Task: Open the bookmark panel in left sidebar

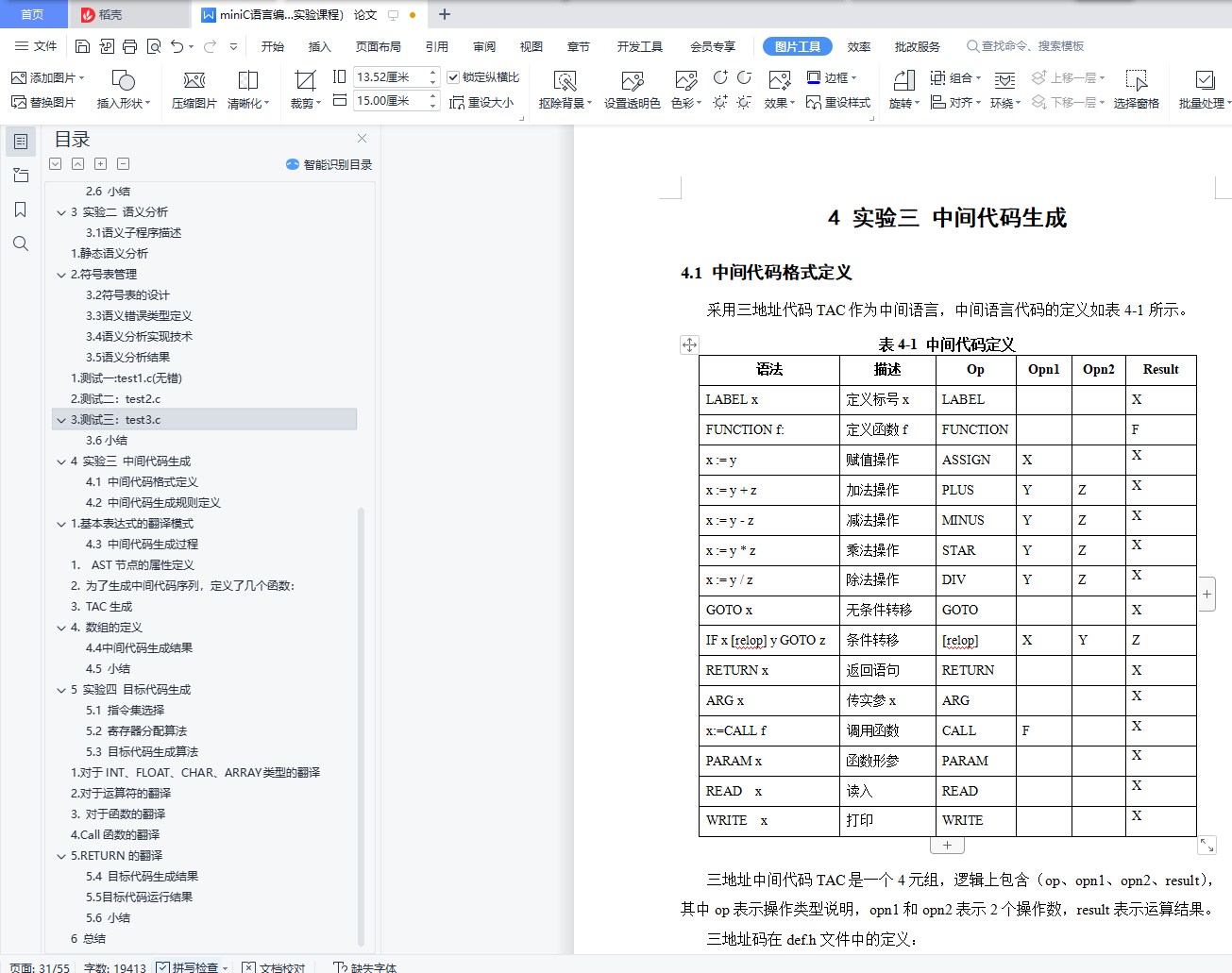Action: click(21, 210)
